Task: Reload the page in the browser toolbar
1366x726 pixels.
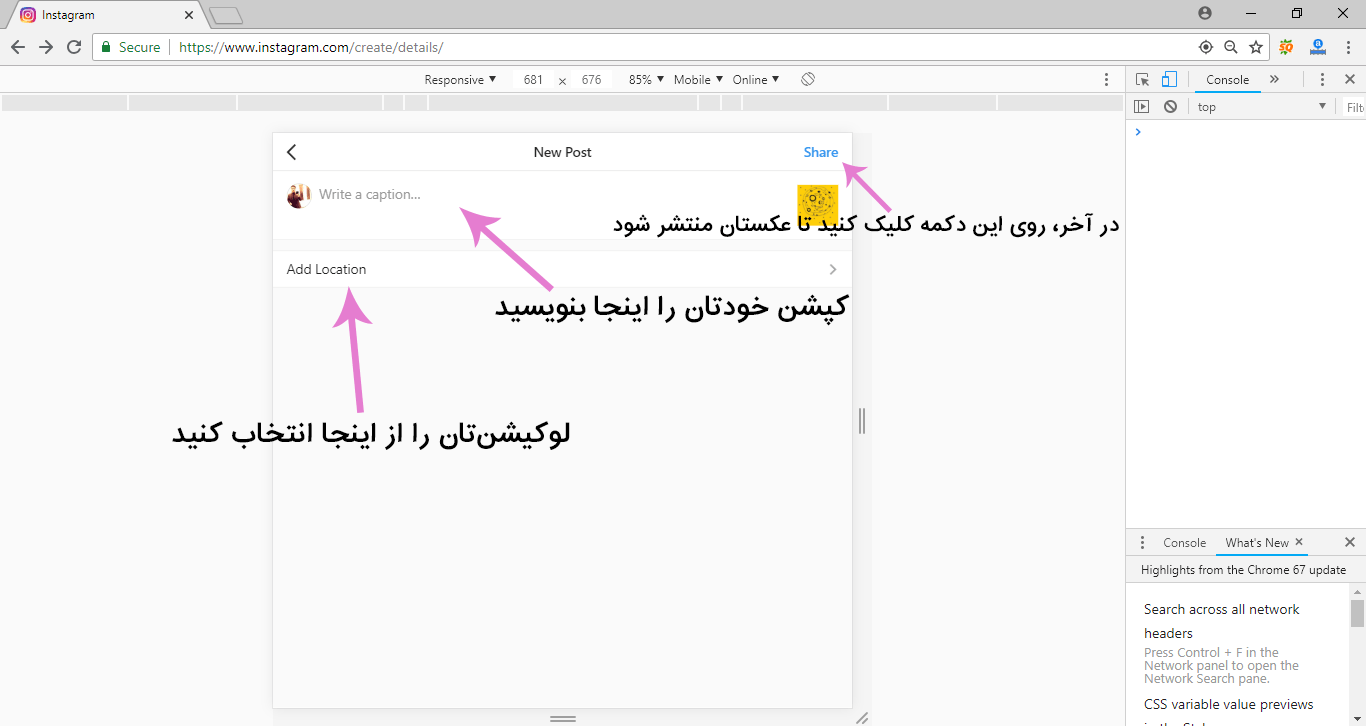Action: (x=74, y=47)
